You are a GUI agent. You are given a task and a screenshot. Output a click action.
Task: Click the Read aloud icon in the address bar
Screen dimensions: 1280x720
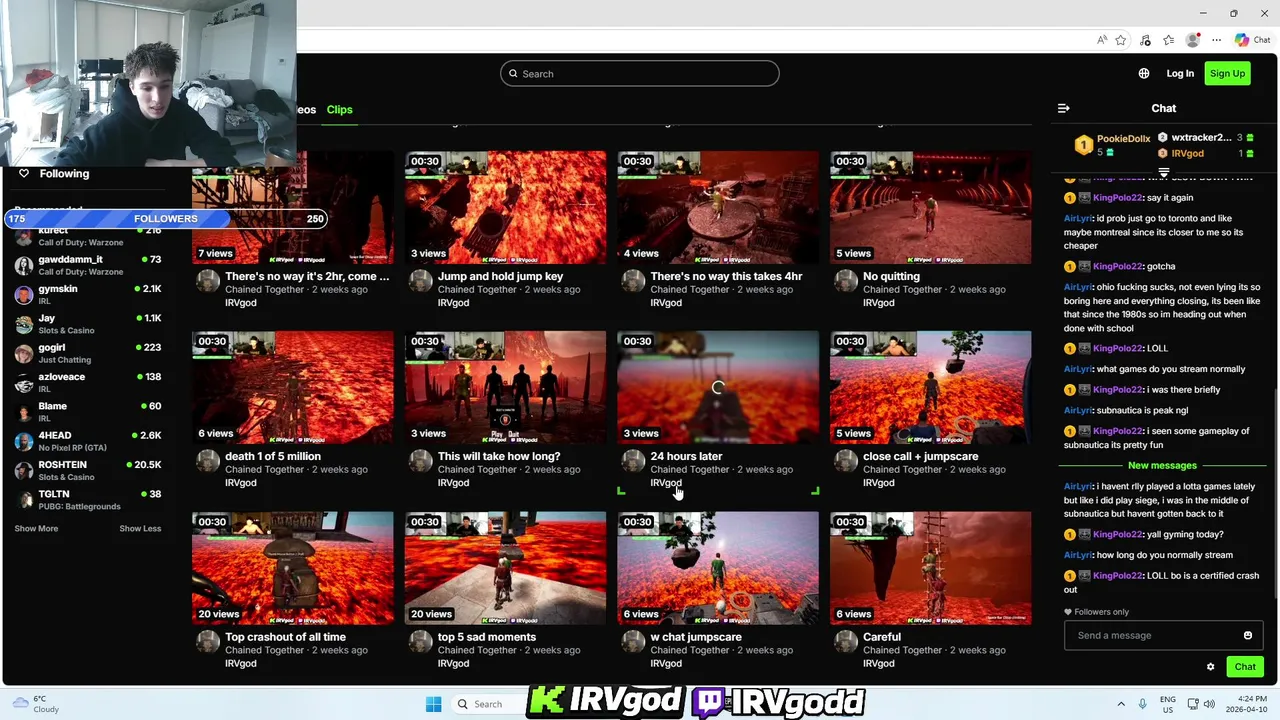pyautogui.click(x=1102, y=40)
